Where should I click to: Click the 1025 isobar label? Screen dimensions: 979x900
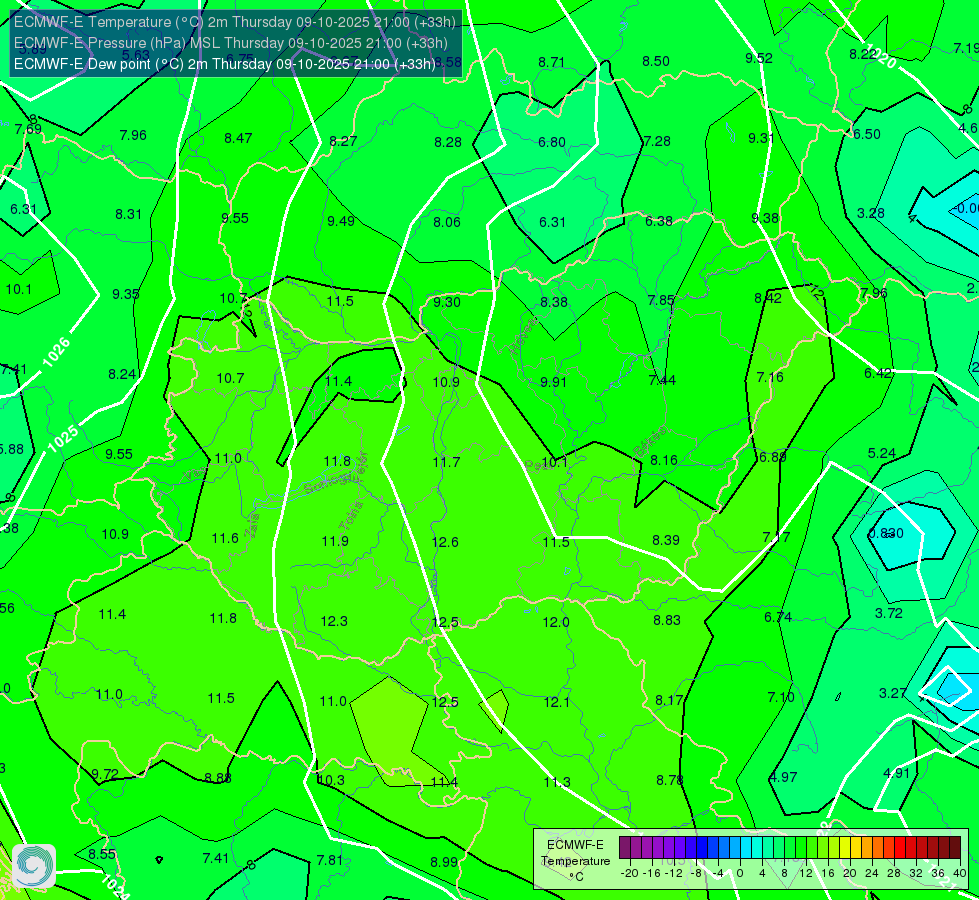coord(62,439)
